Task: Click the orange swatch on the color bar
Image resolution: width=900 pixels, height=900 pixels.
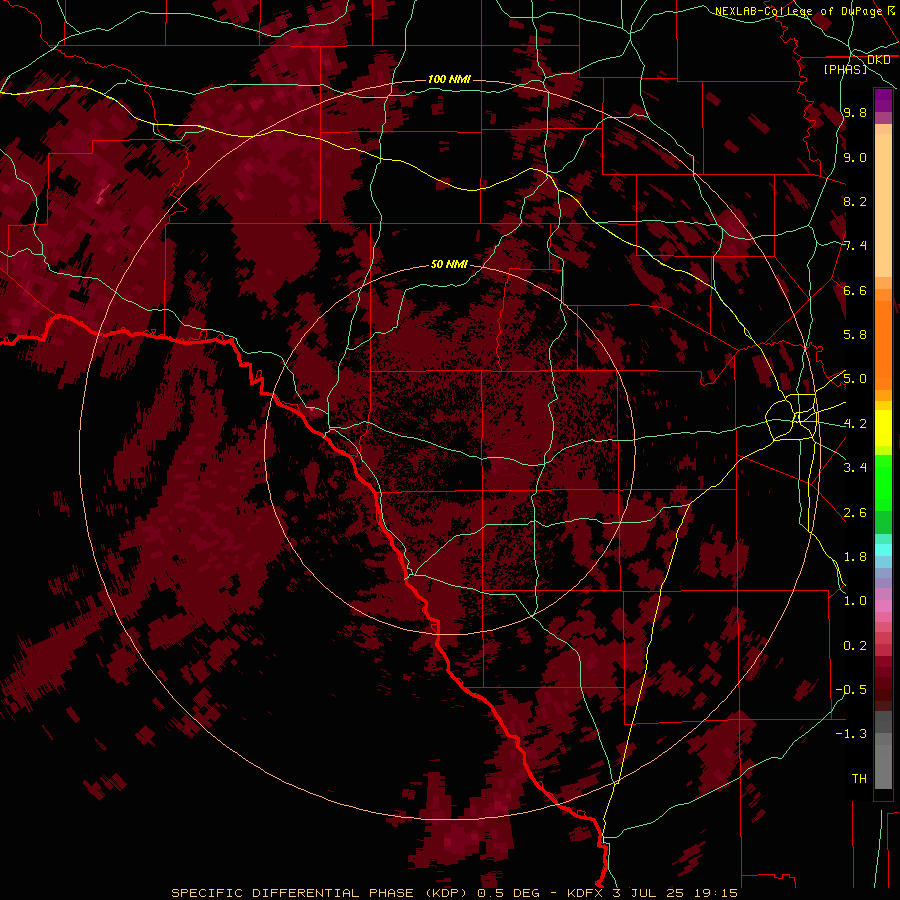Action: [883, 346]
